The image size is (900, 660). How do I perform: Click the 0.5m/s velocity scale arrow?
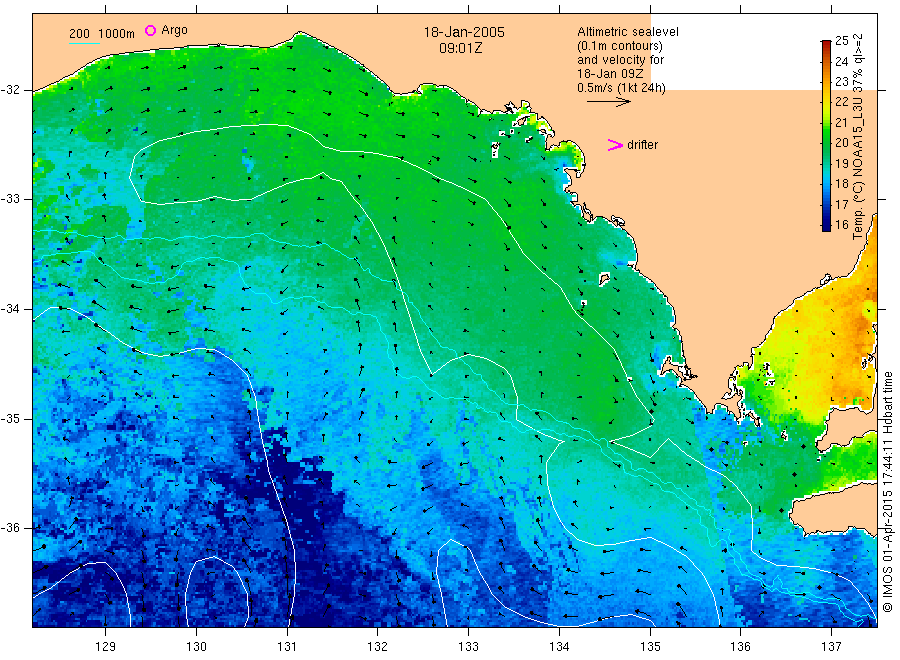(608, 102)
